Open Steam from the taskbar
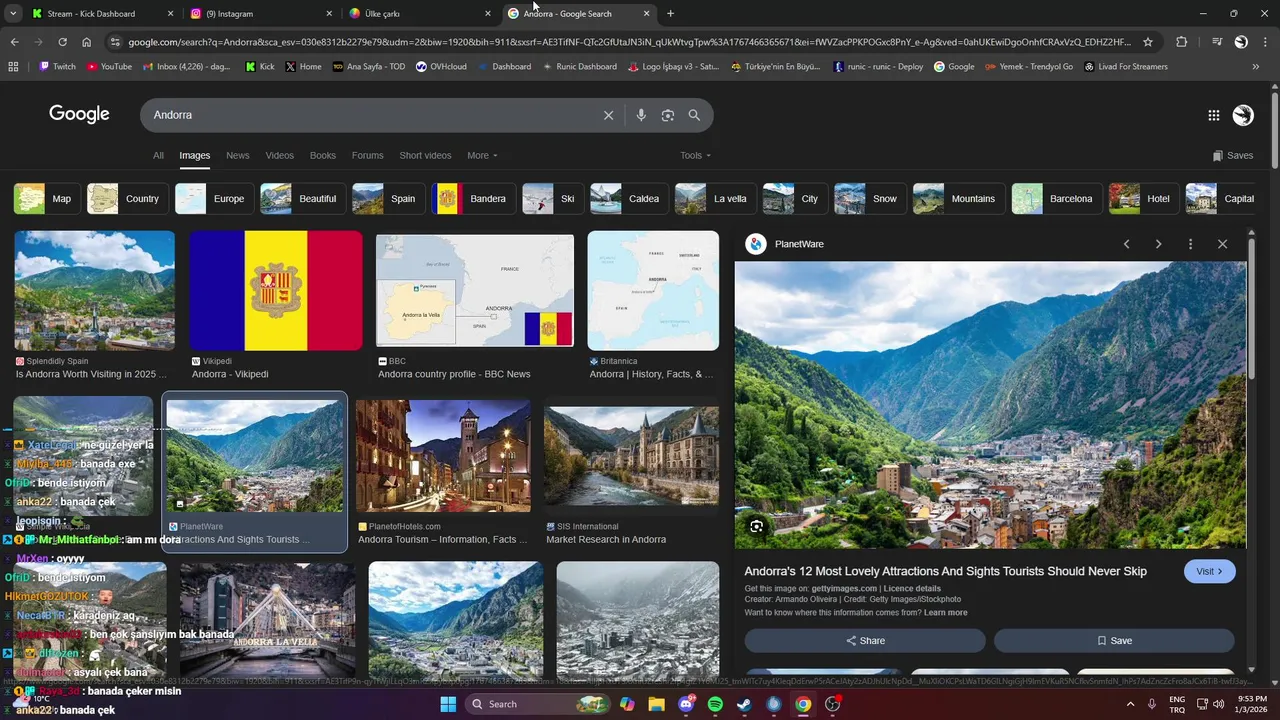Screen dimensions: 1280x720 pos(744,704)
